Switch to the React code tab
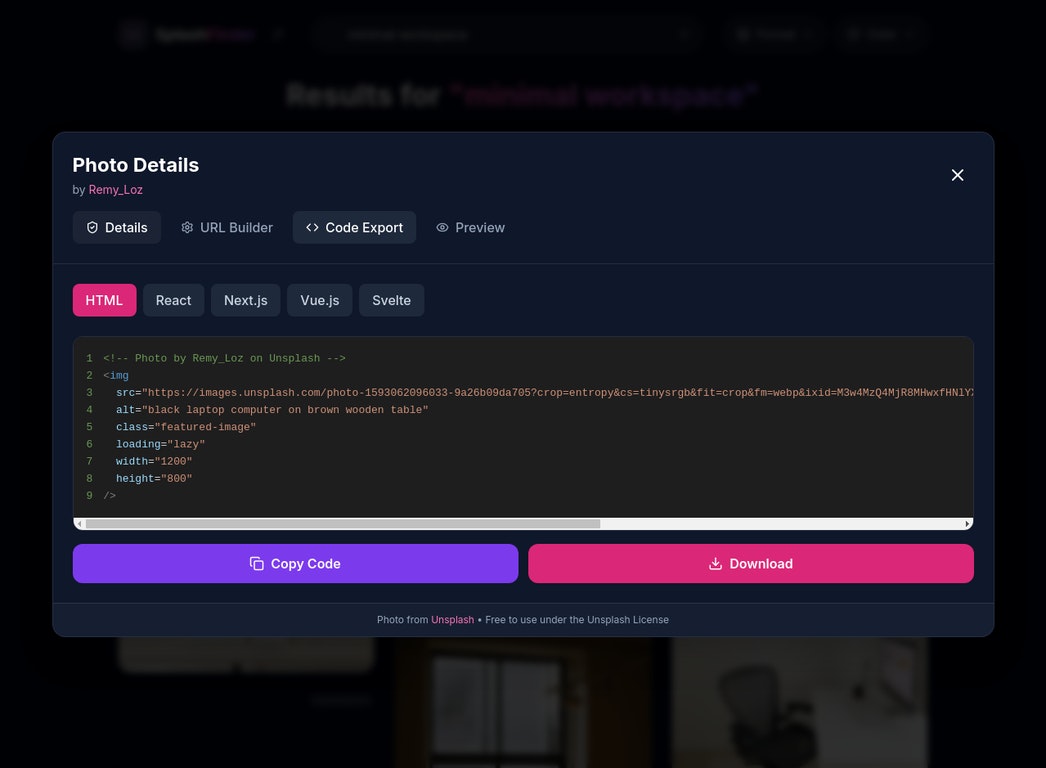1046x768 pixels. 173,300
